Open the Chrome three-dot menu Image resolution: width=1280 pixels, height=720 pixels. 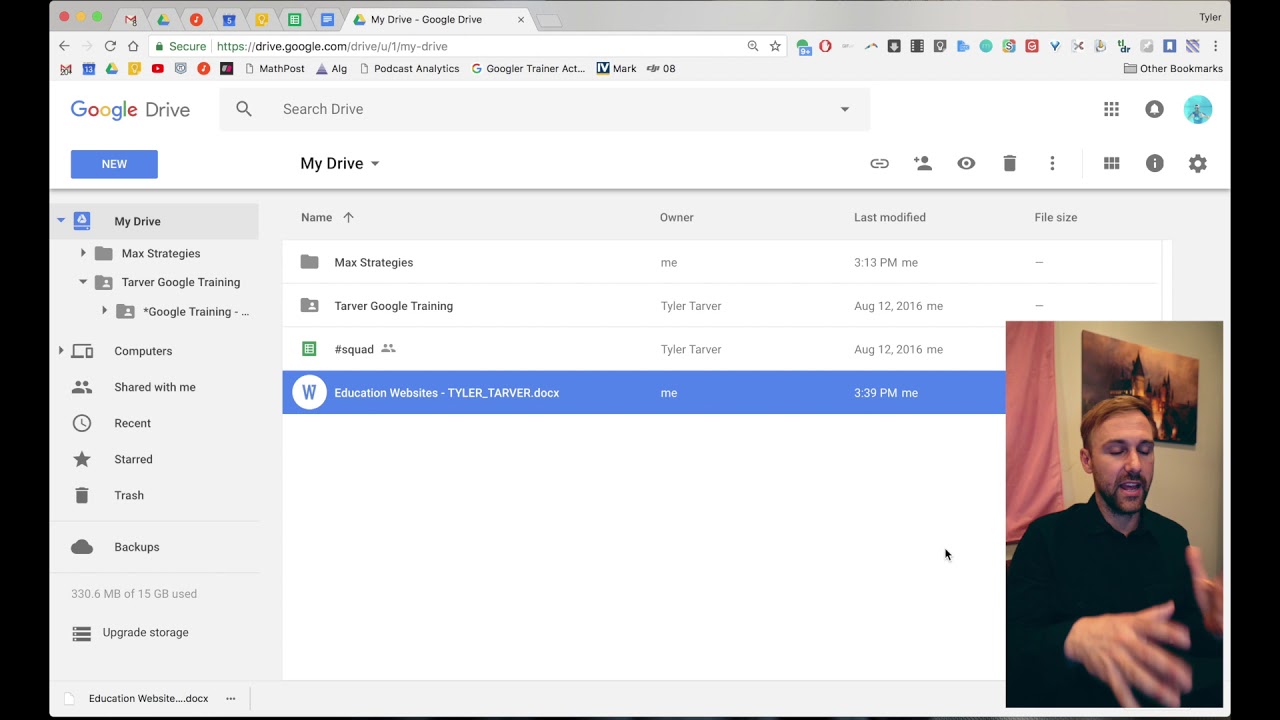(x=1215, y=46)
